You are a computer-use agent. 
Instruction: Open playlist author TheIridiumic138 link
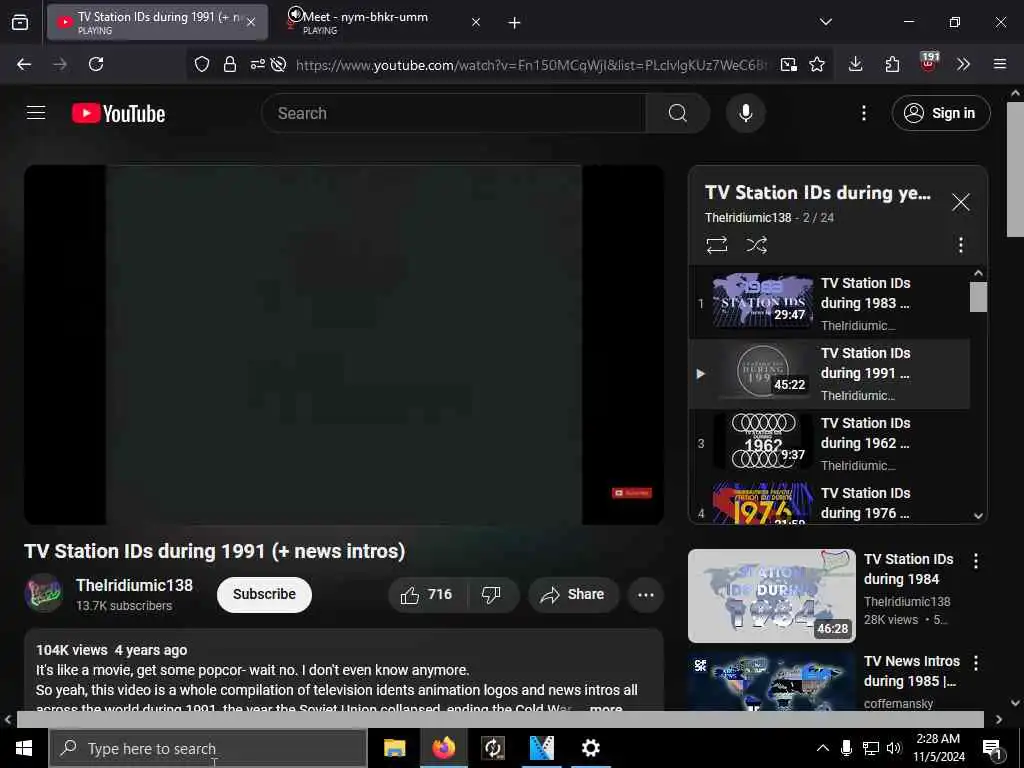point(748,217)
